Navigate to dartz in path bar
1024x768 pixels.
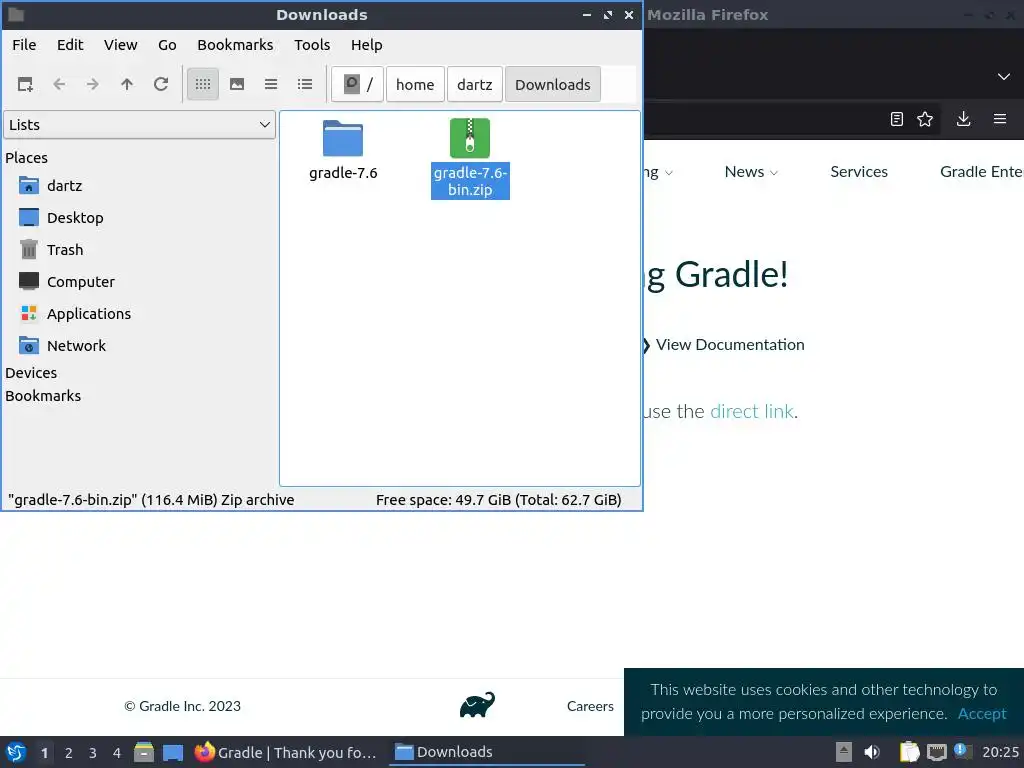click(x=475, y=84)
